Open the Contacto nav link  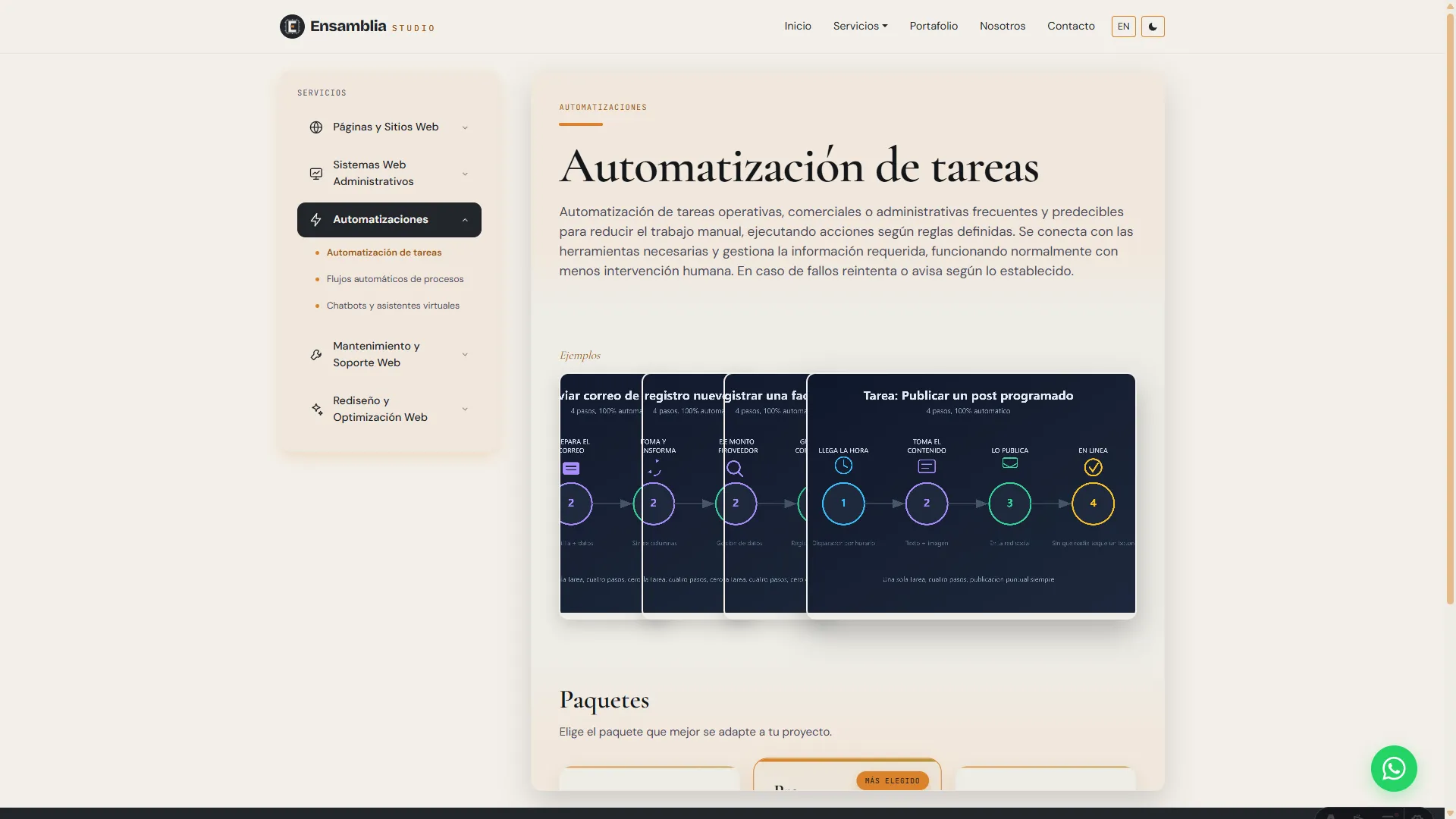tap(1071, 26)
